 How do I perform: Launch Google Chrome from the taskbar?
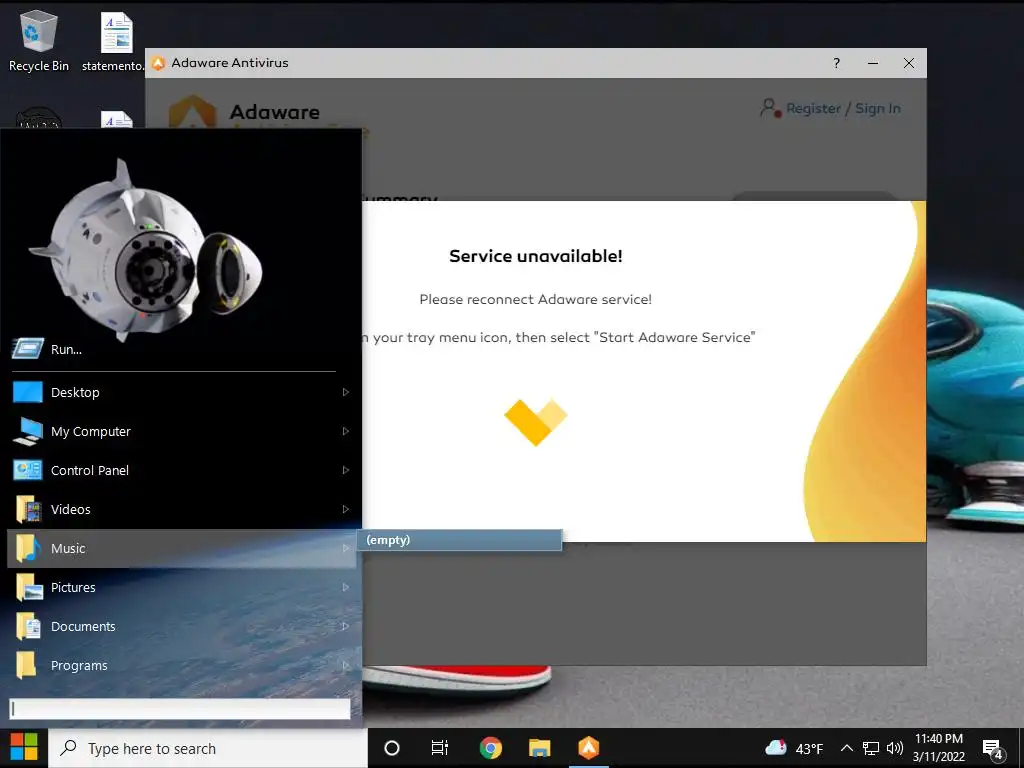click(x=490, y=748)
